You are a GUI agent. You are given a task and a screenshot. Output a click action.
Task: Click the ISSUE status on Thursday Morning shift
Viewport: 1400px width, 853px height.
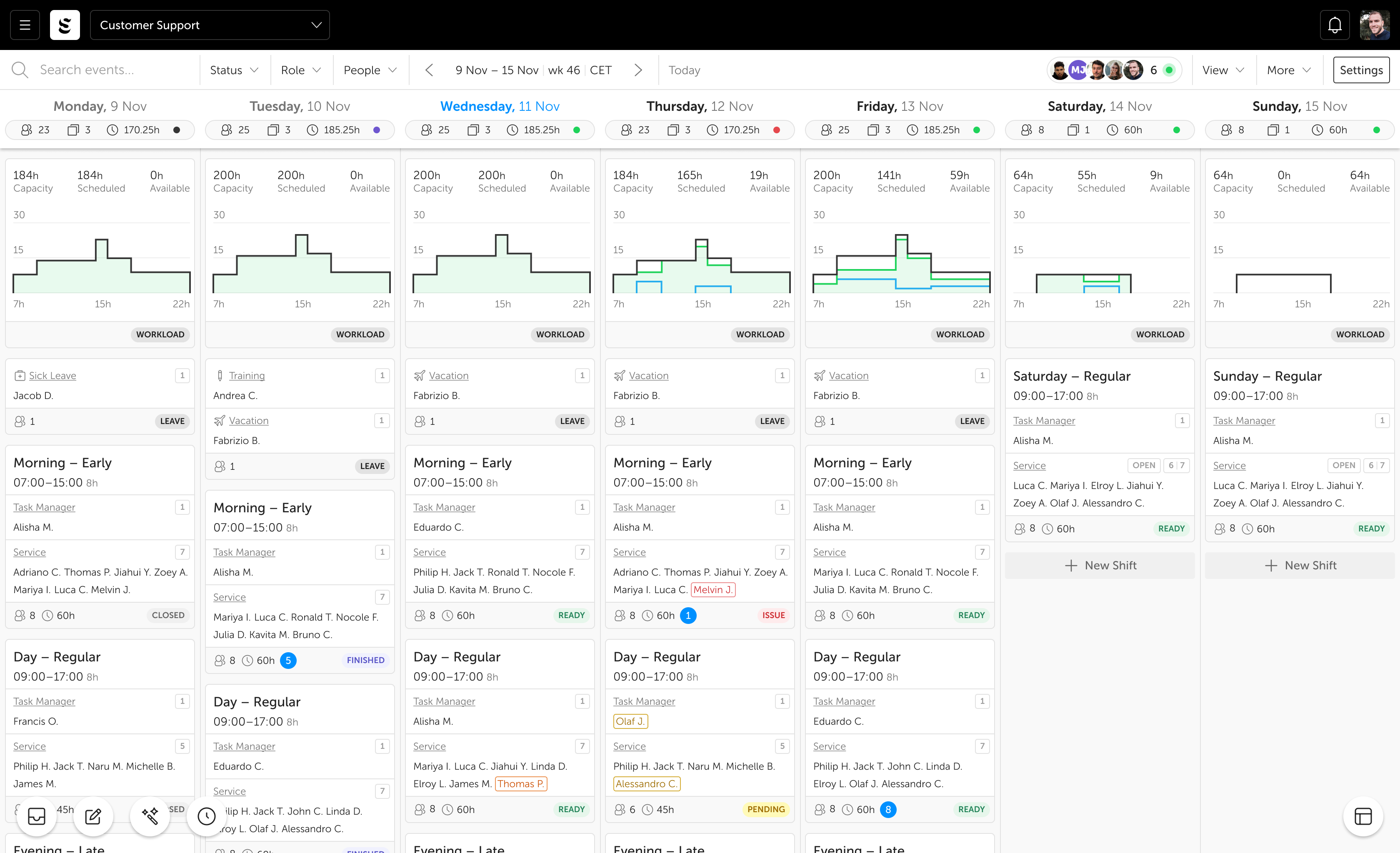click(x=773, y=616)
